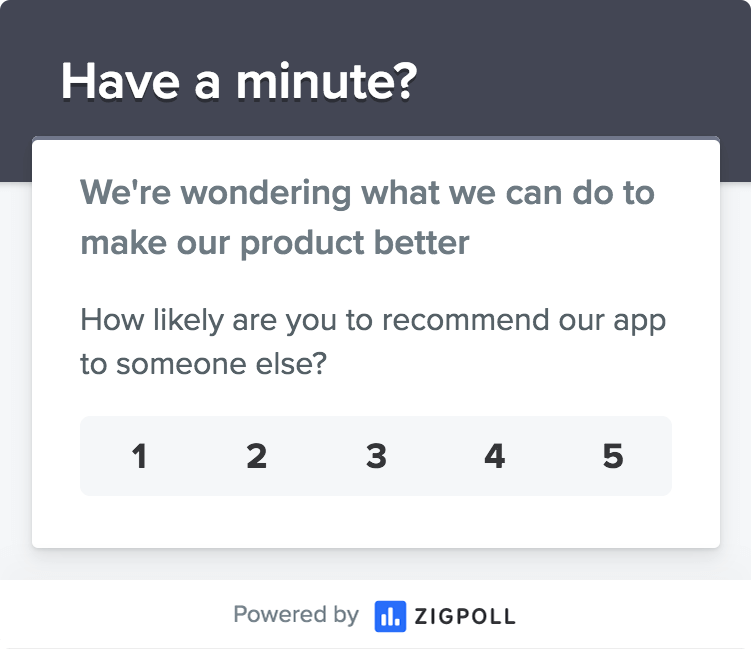Click the 'make our product better' line

pos(275,243)
